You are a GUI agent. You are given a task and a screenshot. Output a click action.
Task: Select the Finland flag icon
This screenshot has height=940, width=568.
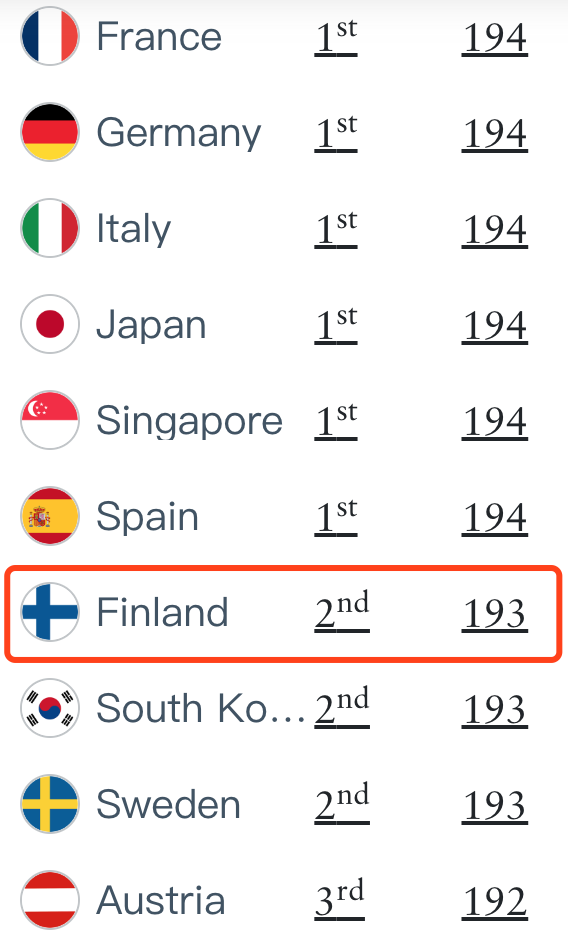(x=50, y=611)
